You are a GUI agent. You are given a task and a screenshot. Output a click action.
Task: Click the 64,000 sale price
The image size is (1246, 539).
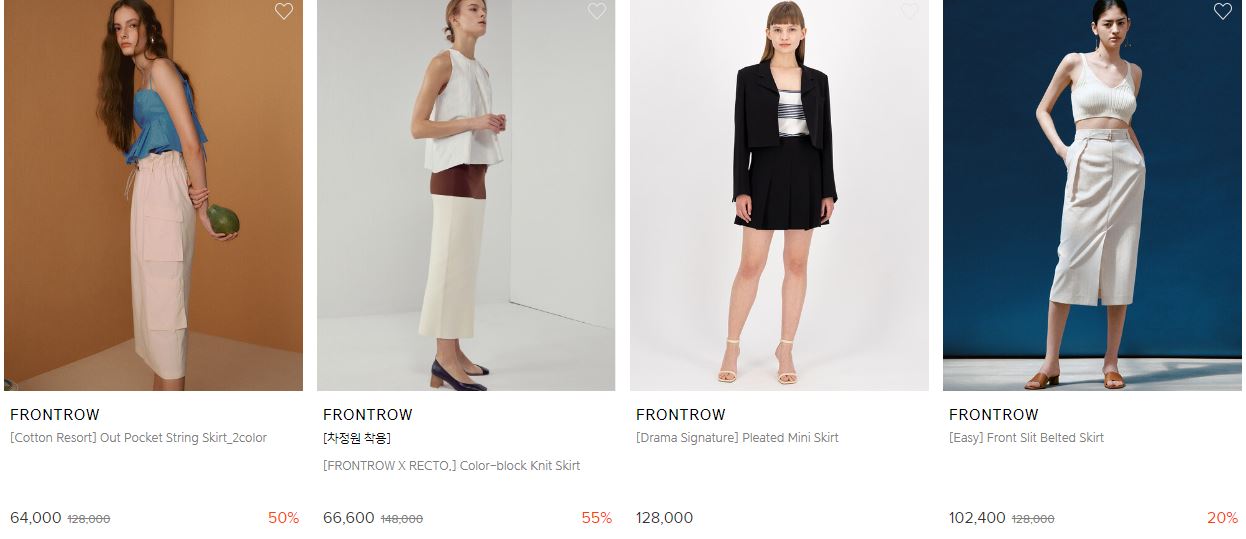36,518
